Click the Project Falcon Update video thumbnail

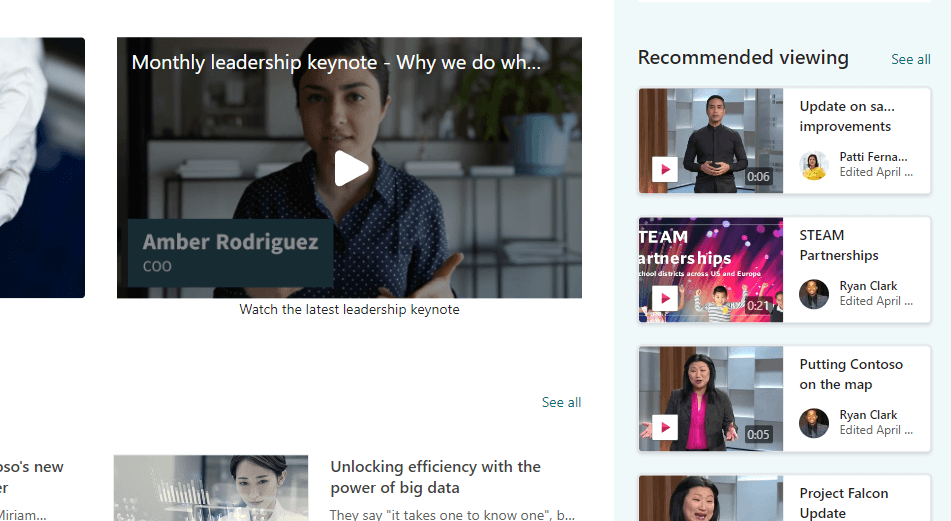tap(711, 499)
